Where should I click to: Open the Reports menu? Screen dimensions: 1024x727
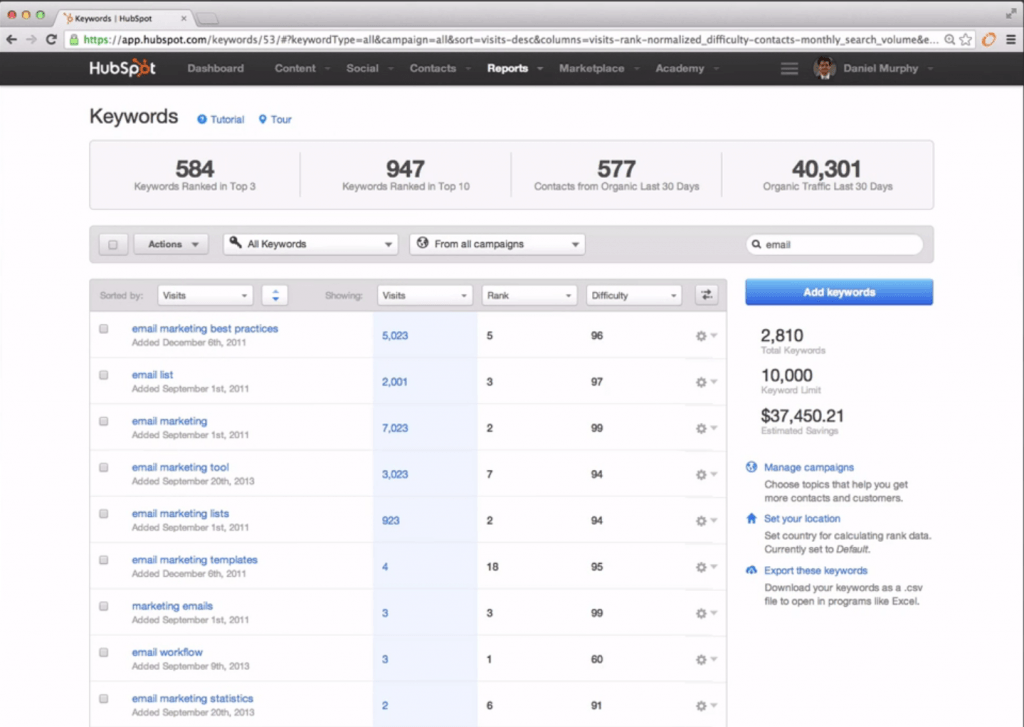515,69
